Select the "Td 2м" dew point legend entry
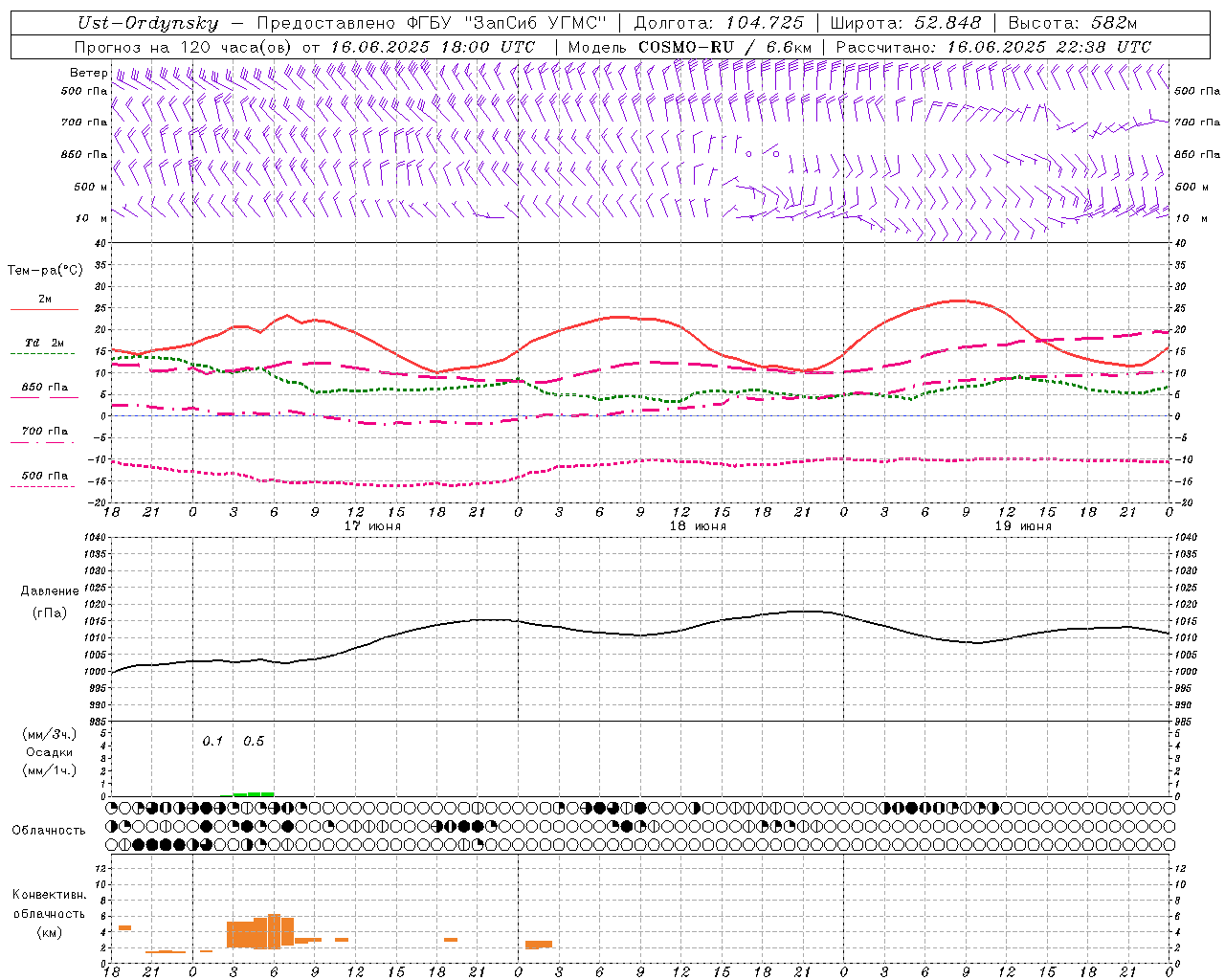The image size is (1225, 980). 45,343
